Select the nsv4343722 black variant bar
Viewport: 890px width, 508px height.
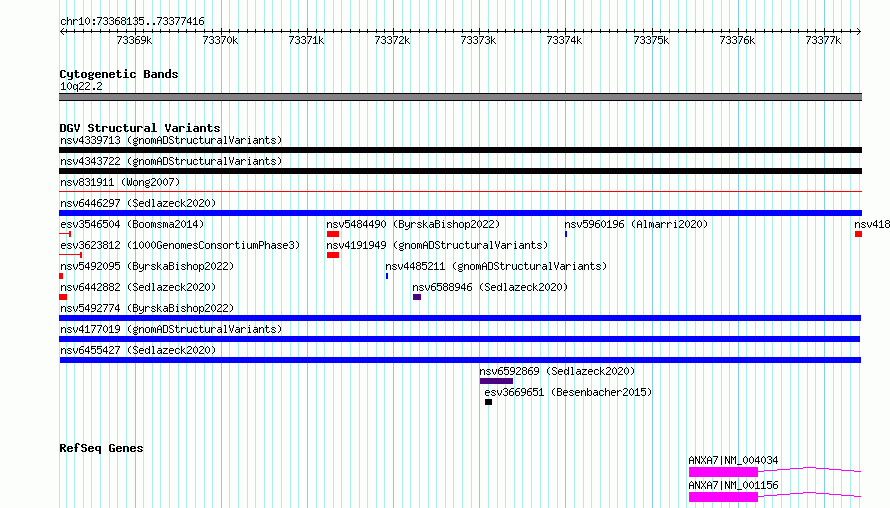coord(460,171)
